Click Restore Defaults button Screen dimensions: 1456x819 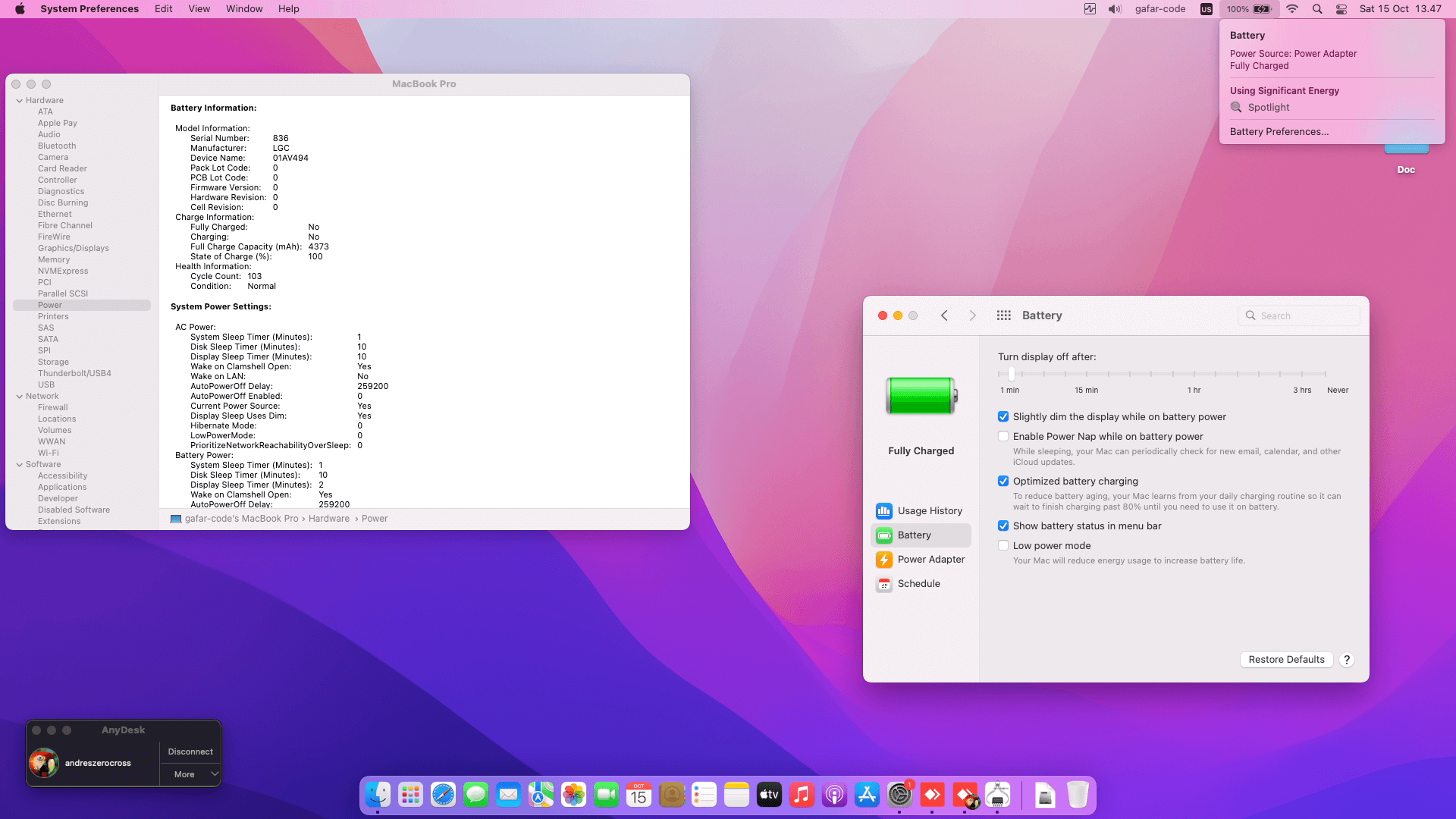[1286, 660]
